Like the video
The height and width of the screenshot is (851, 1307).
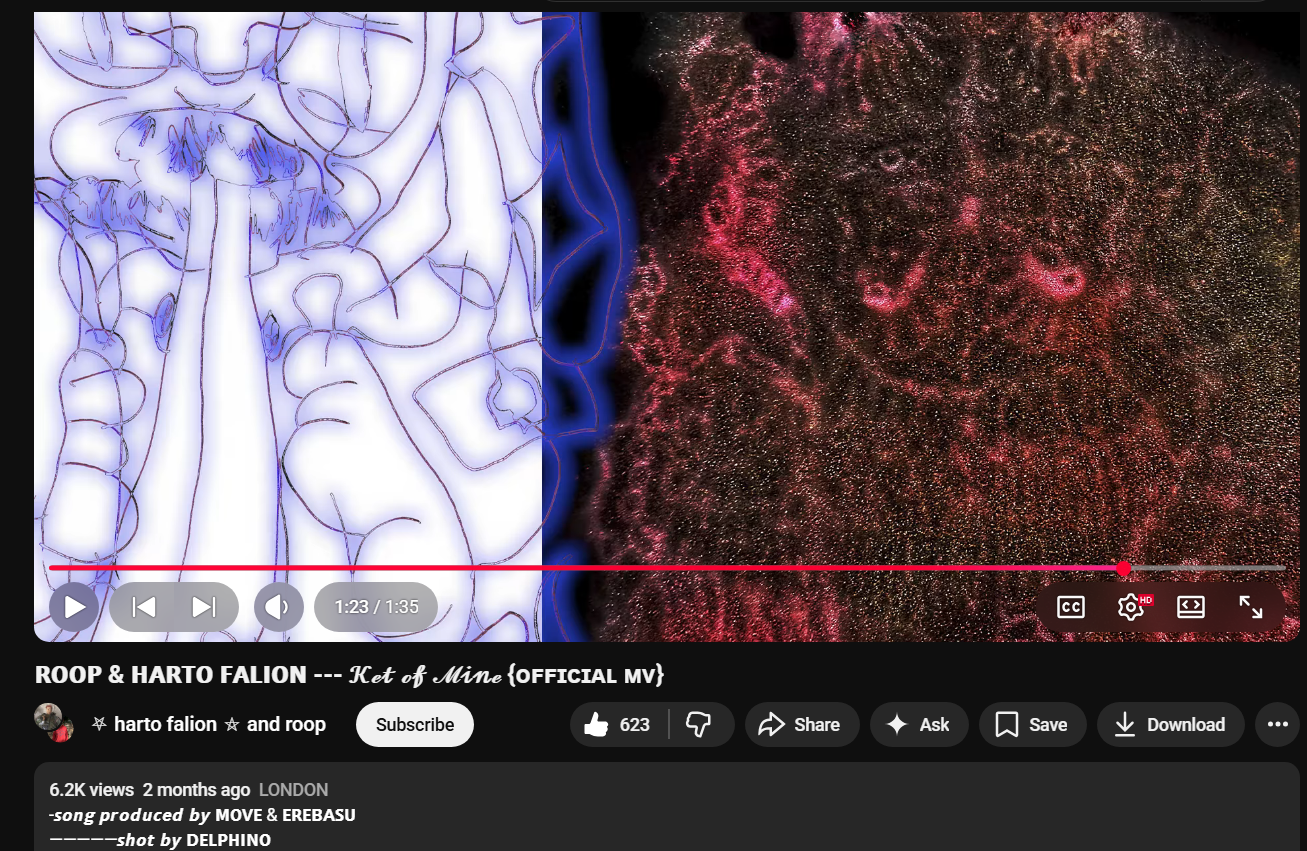point(618,724)
